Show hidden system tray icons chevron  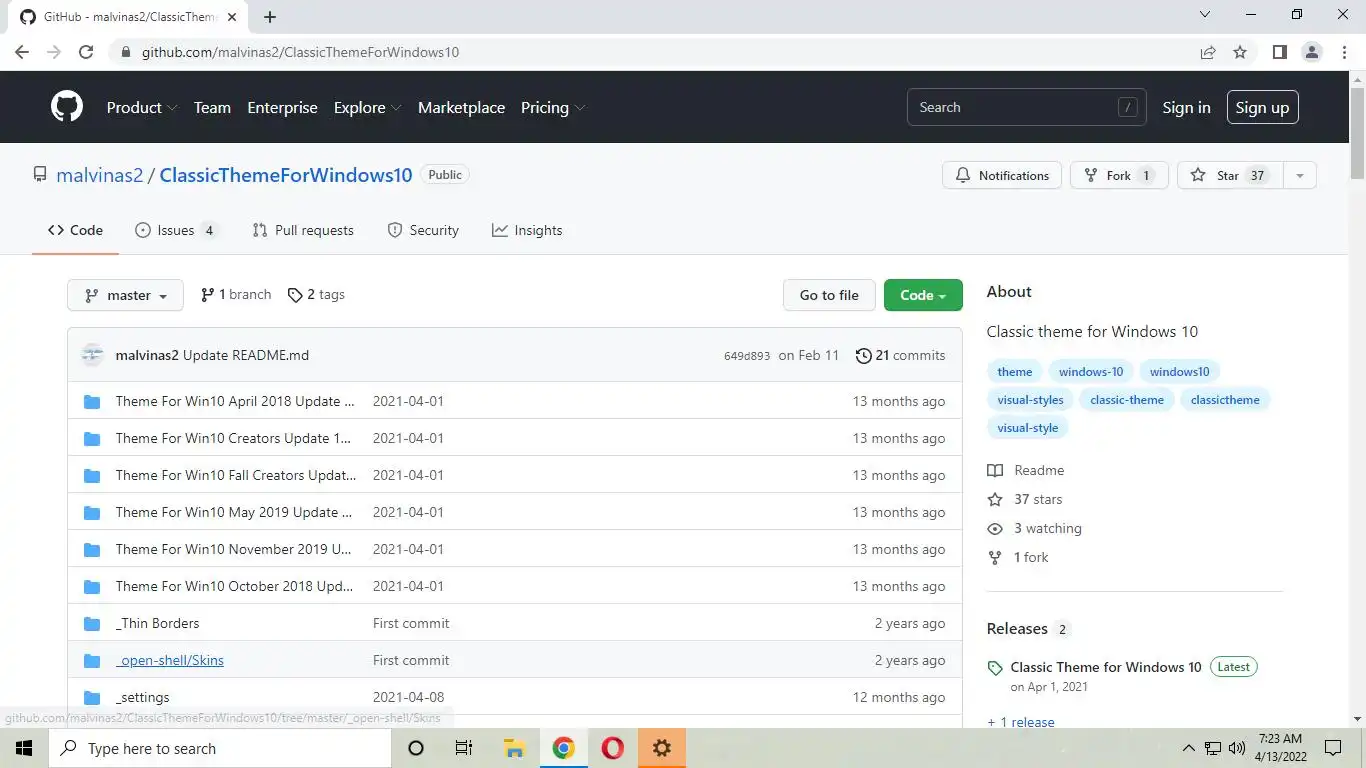pos(1188,748)
